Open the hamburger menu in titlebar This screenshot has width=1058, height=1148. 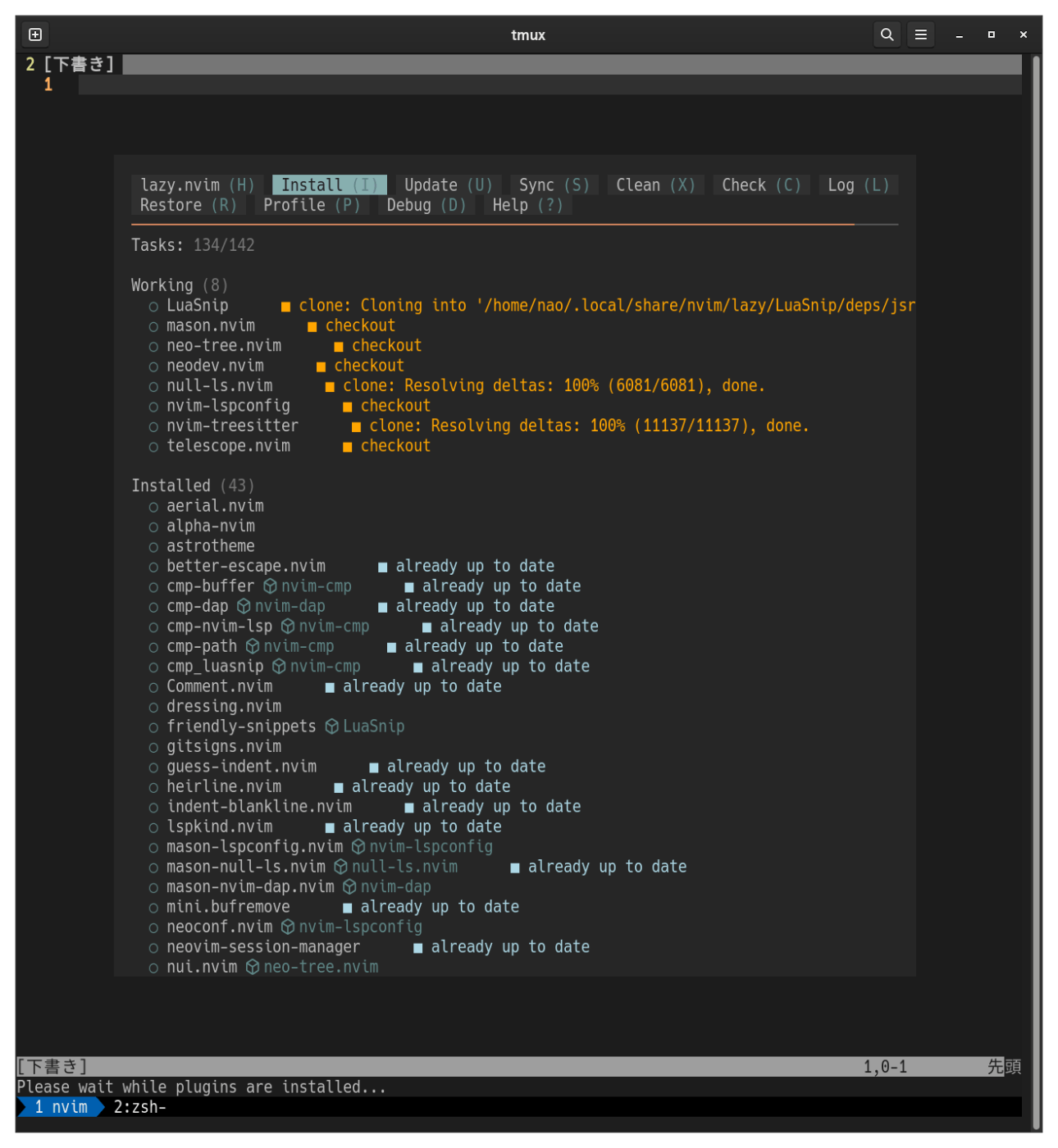pyautogui.click(x=920, y=34)
